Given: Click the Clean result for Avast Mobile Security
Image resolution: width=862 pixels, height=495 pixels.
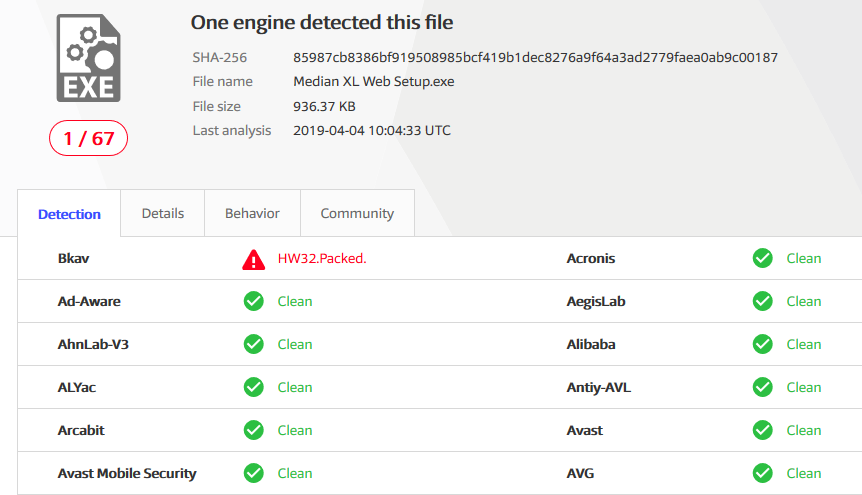Looking at the screenshot, I should click(x=295, y=473).
